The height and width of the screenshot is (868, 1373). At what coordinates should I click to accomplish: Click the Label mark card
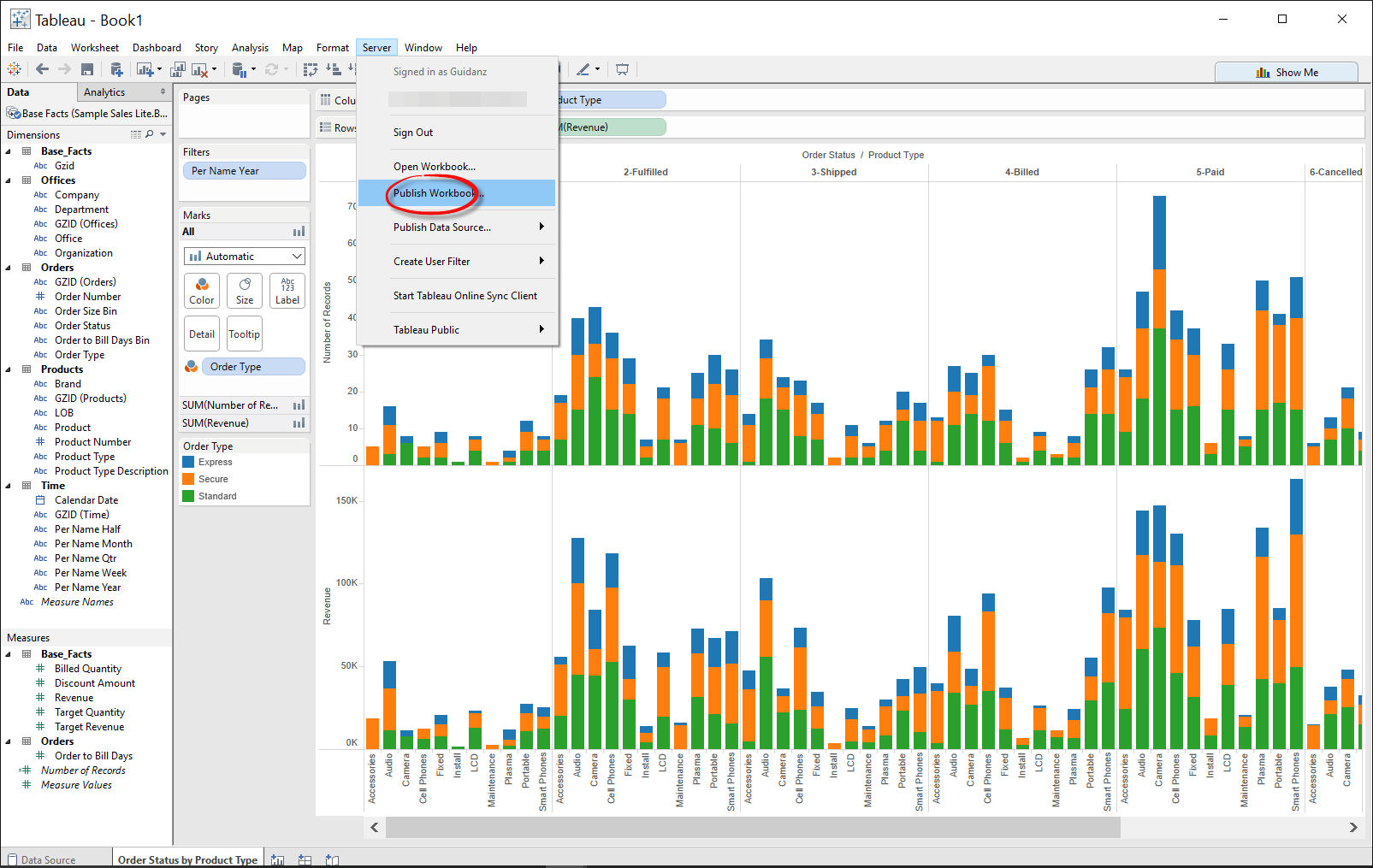(287, 291)
